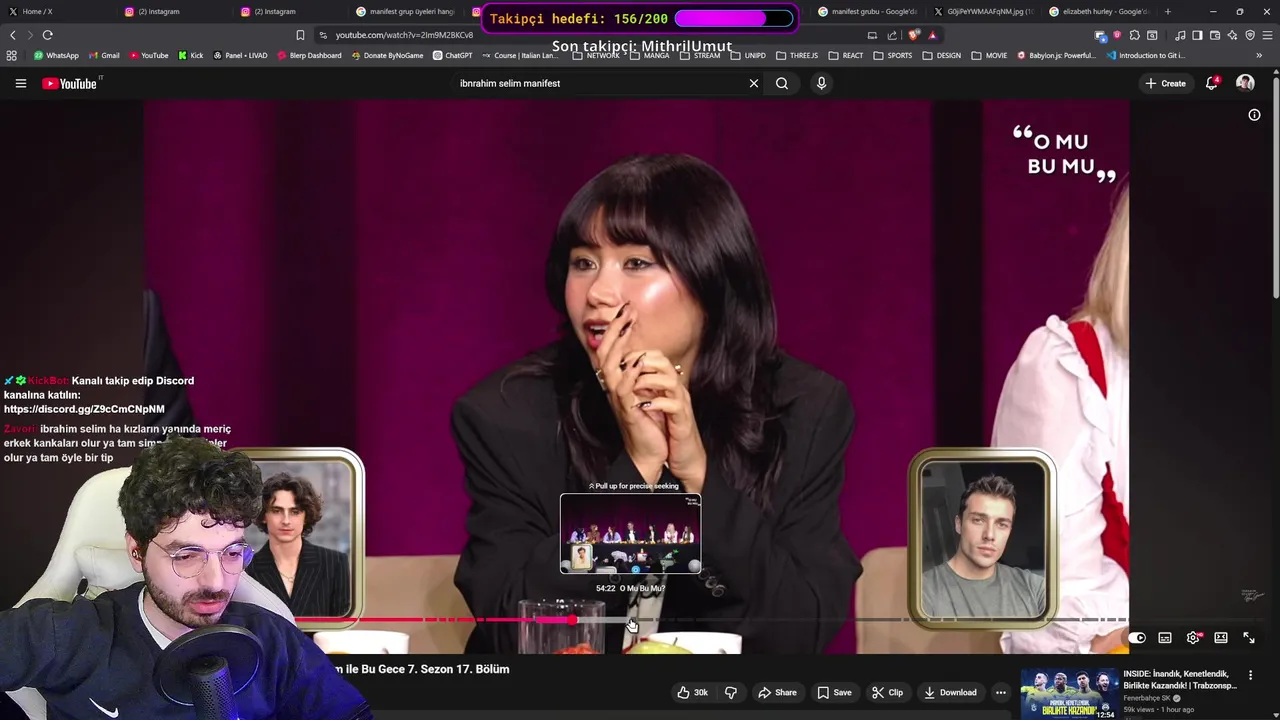Switch to G0jiPeYWMAAFqNM.jpg tab
The image size is (1280, 720).
[982, 11]
